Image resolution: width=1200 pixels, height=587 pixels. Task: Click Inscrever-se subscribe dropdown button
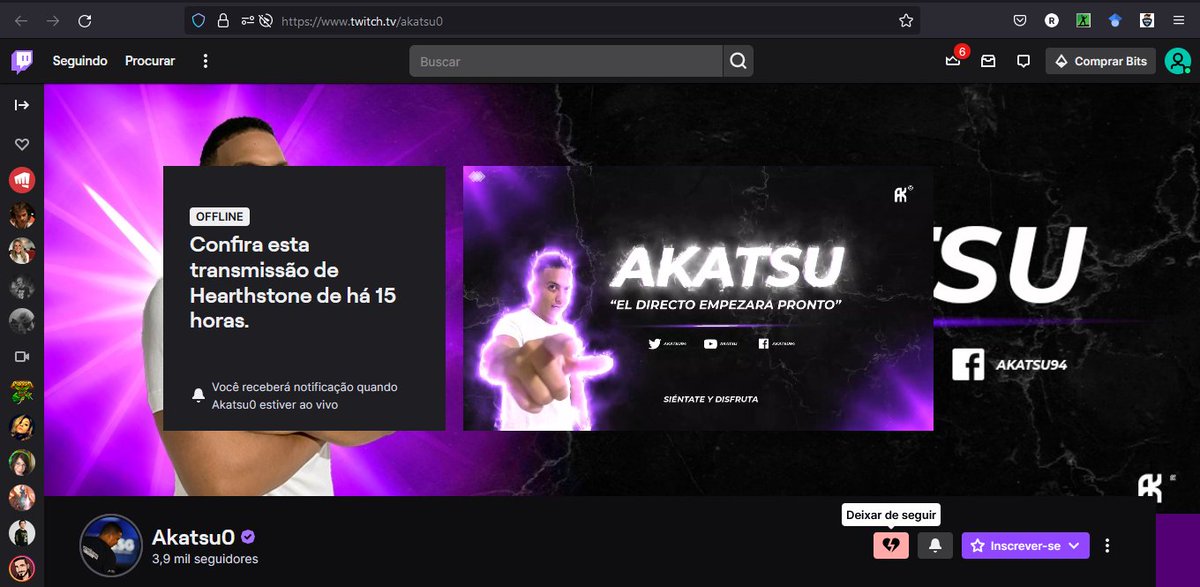pos(1025,545)
